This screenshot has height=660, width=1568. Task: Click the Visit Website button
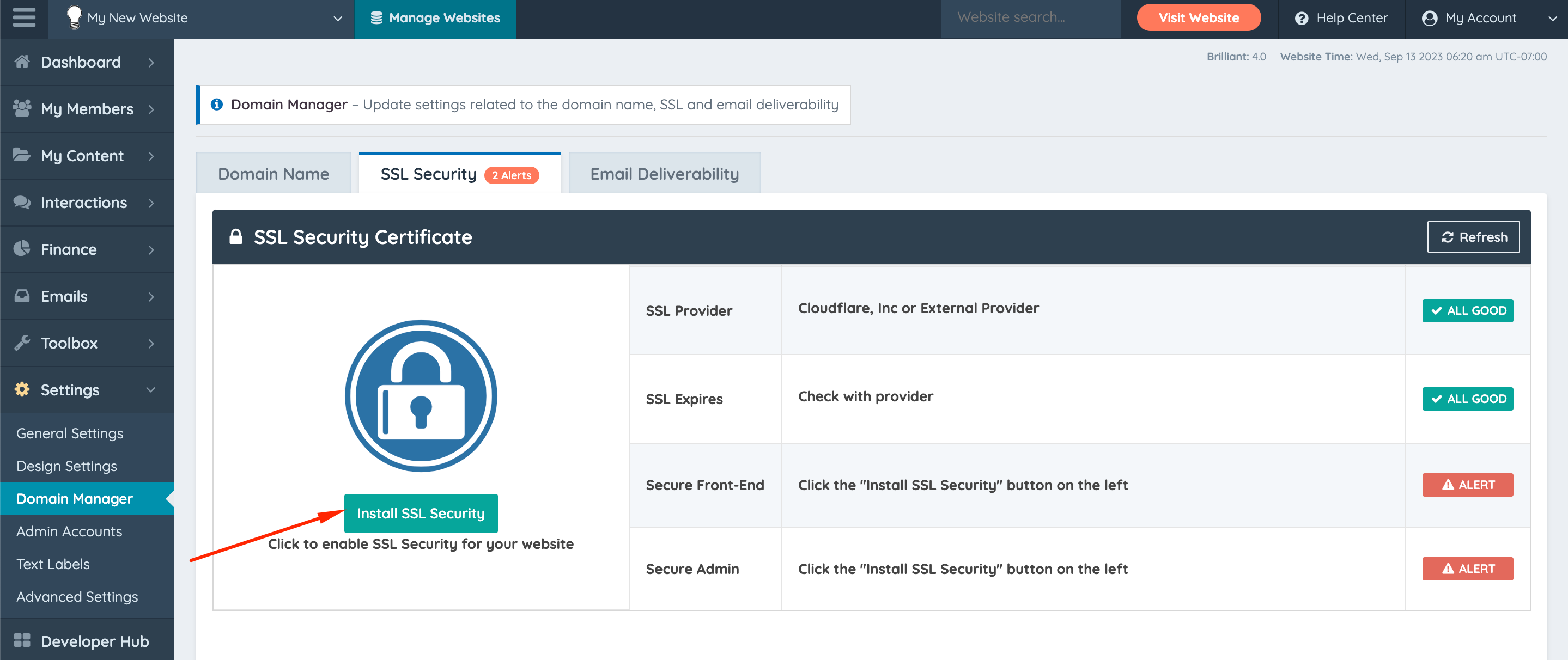1198,17
